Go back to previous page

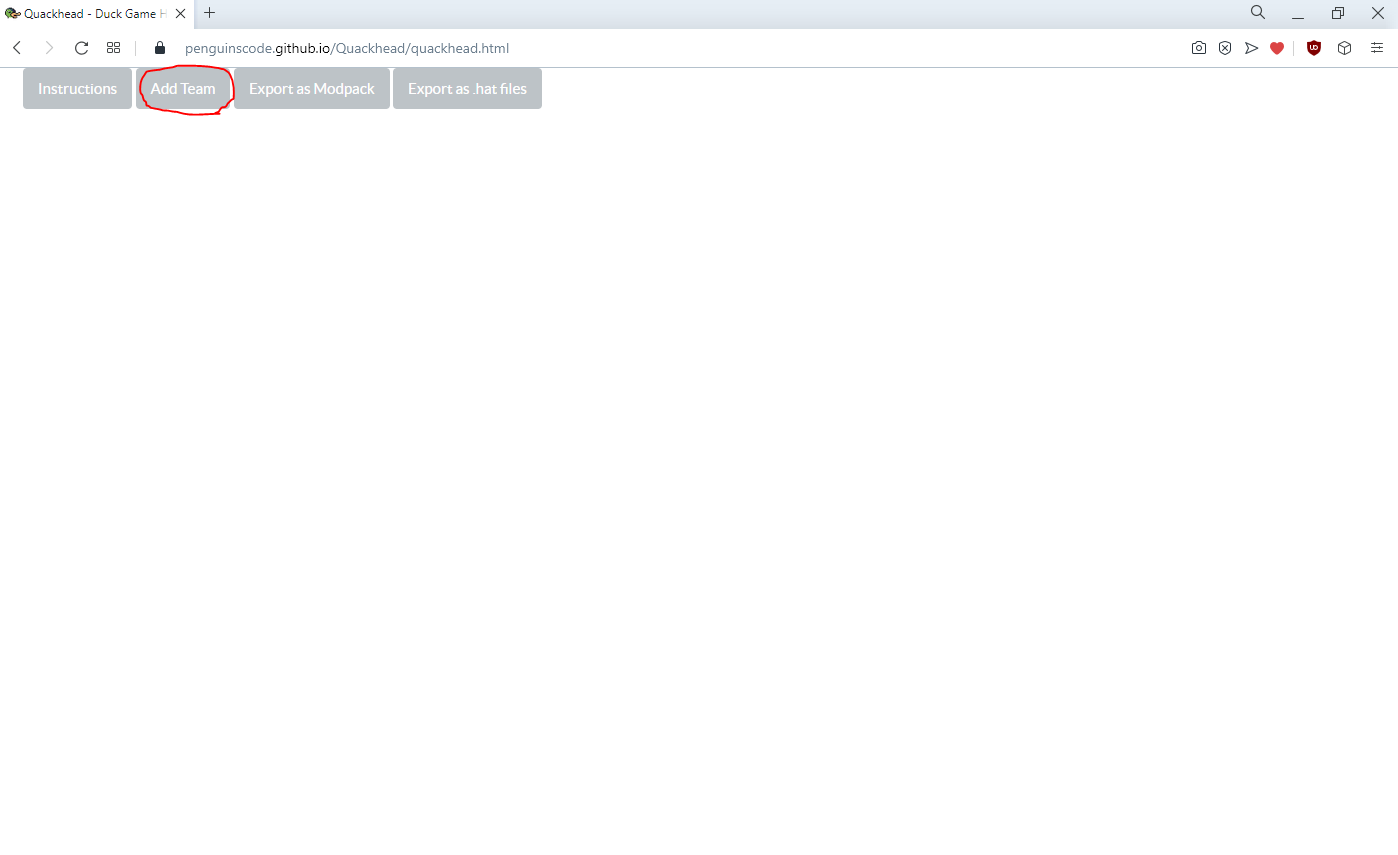pos(17,48)
